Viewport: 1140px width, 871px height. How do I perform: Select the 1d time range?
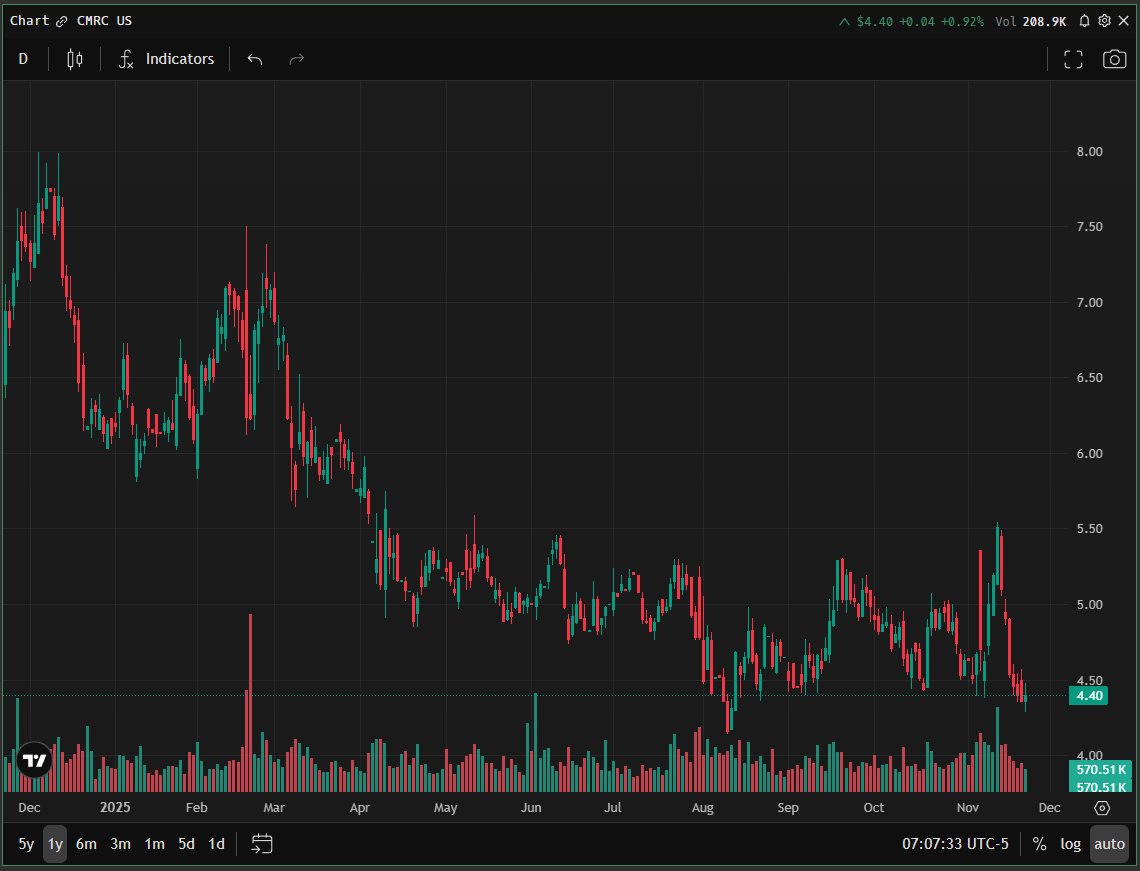(217, 843)
